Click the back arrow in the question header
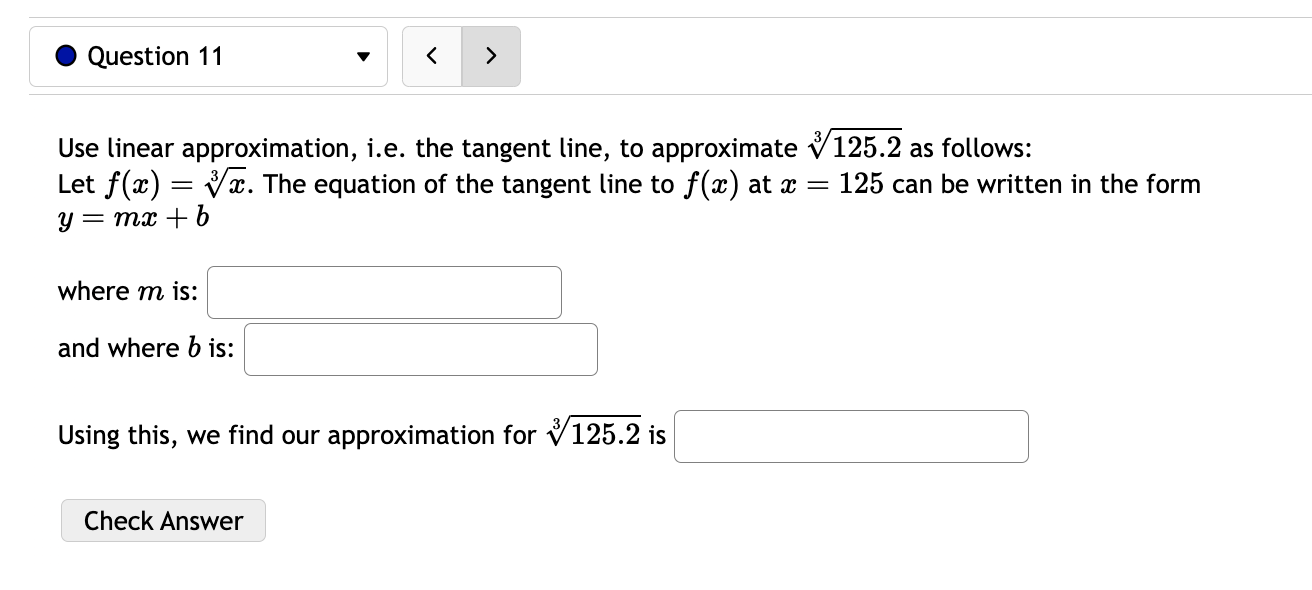 coord(431,56)
